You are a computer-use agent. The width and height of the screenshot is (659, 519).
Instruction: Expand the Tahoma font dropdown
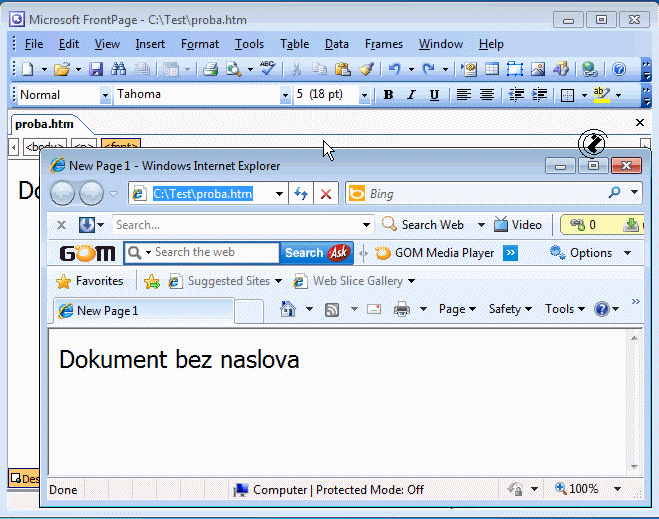(x=284, y=95)
